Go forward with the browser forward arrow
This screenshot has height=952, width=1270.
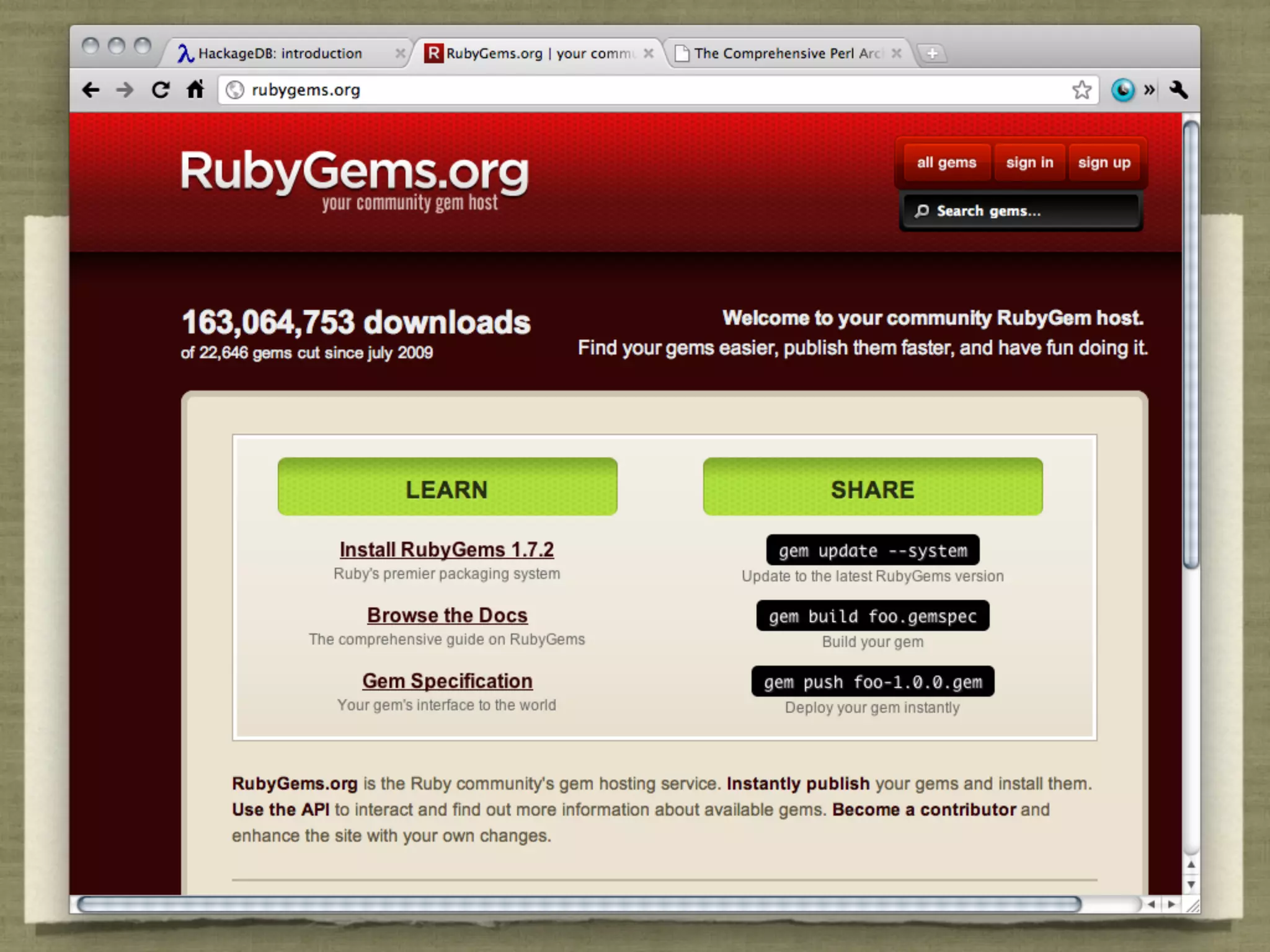tap(125, 90)
